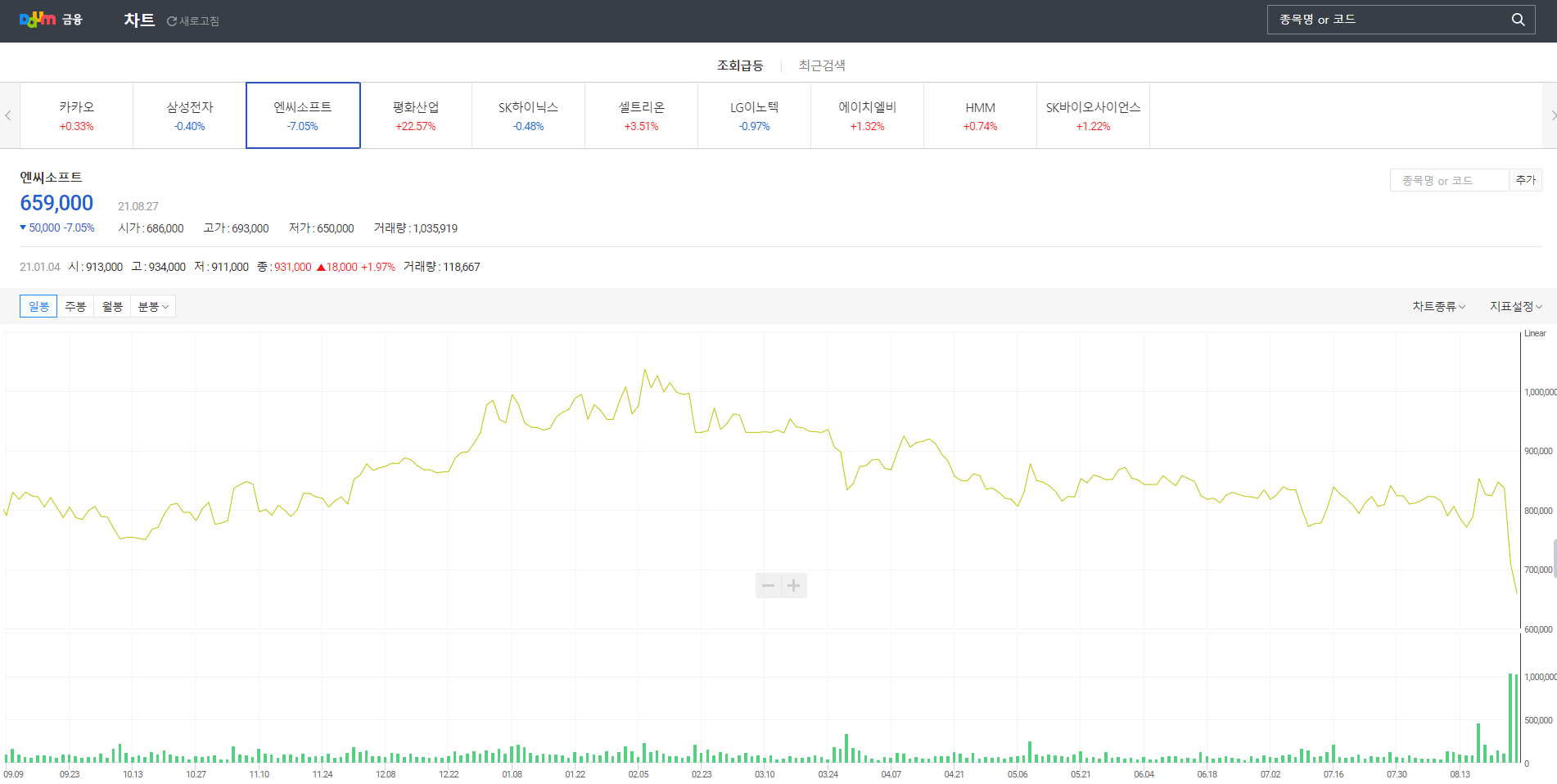
Task: Click the Linear scale label
Action: 1535,333
